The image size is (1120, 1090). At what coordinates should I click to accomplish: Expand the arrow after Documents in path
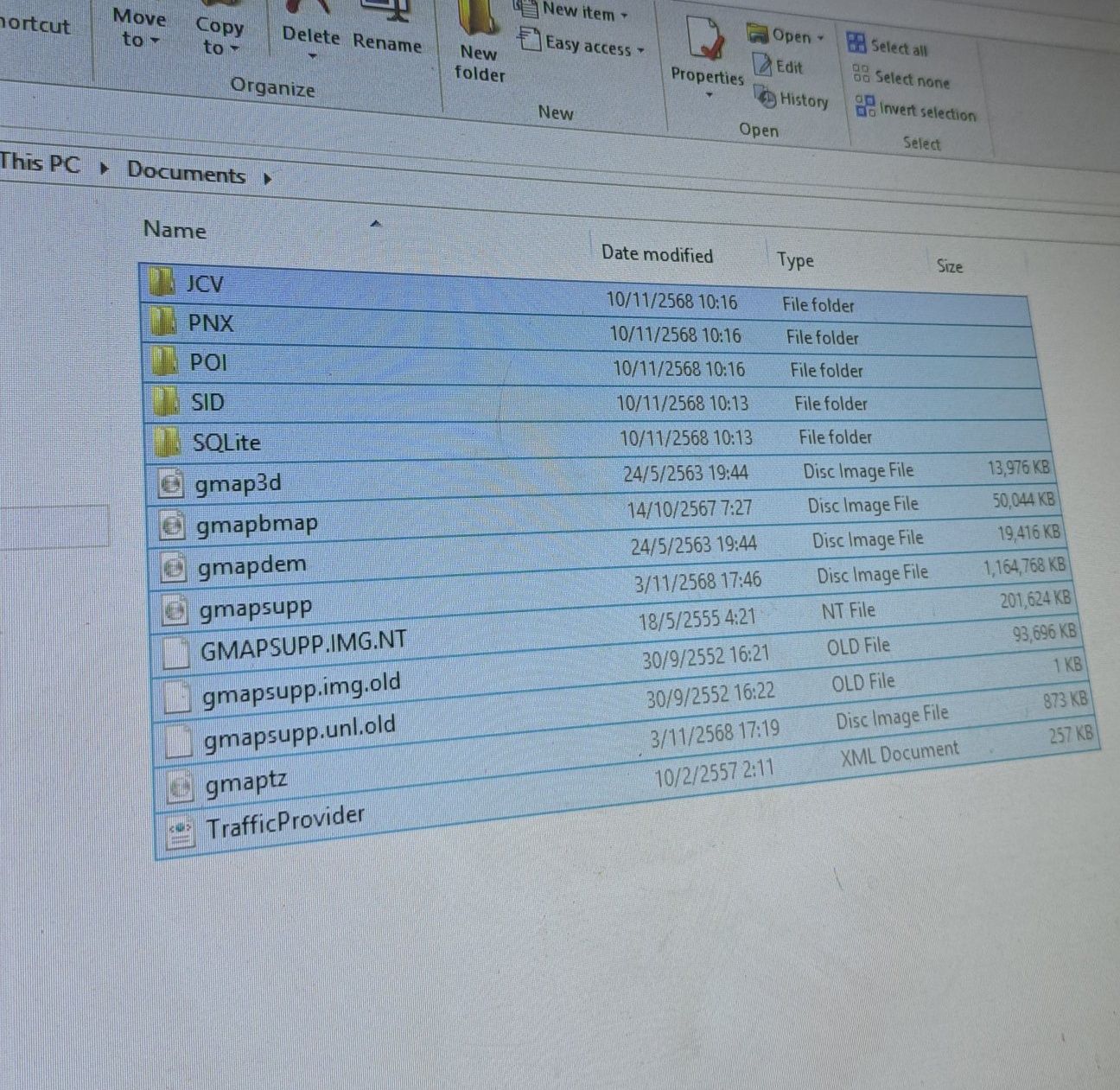point(267,179)
